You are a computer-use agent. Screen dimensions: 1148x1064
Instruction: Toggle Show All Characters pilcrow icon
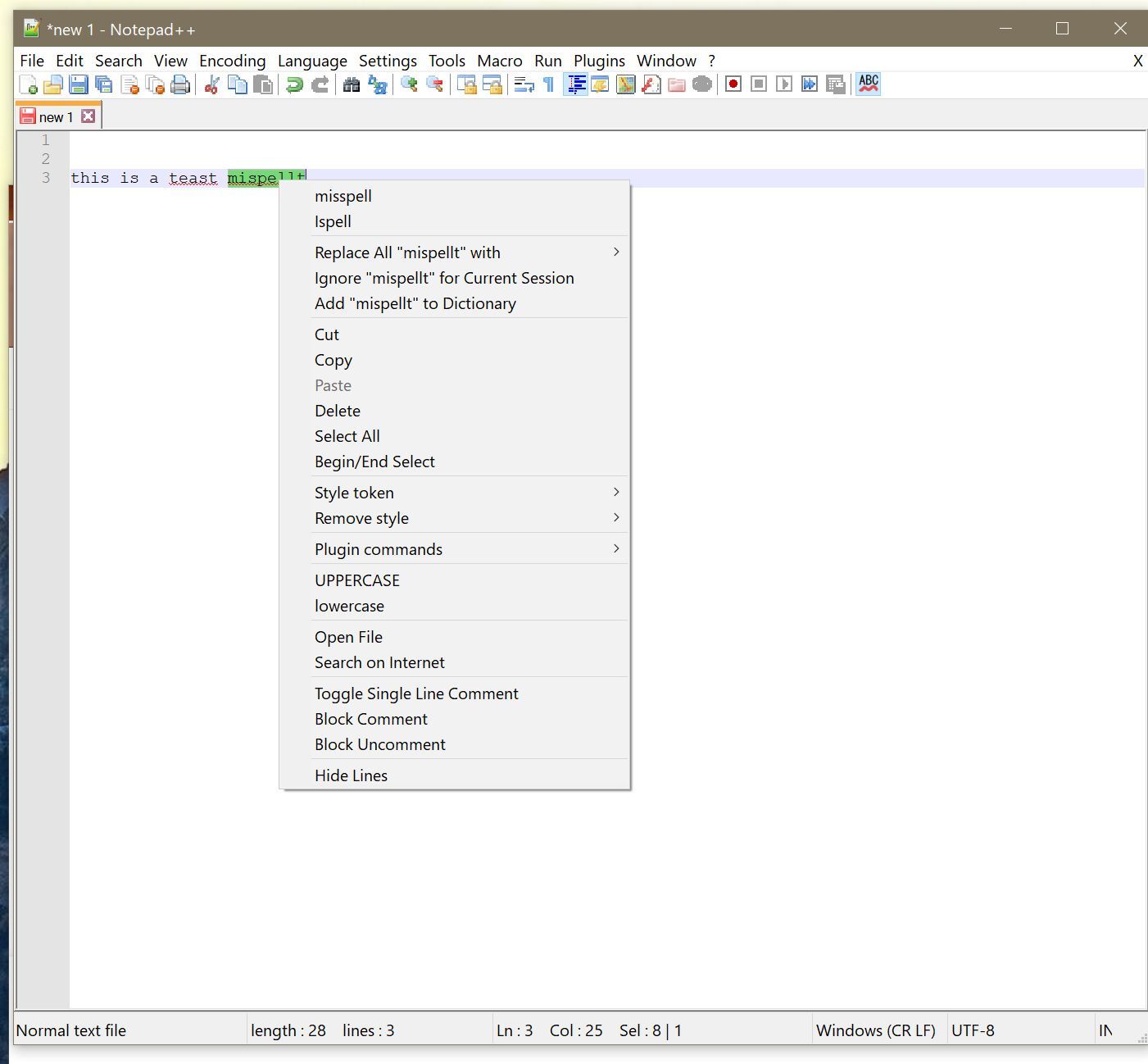point(549,84)
